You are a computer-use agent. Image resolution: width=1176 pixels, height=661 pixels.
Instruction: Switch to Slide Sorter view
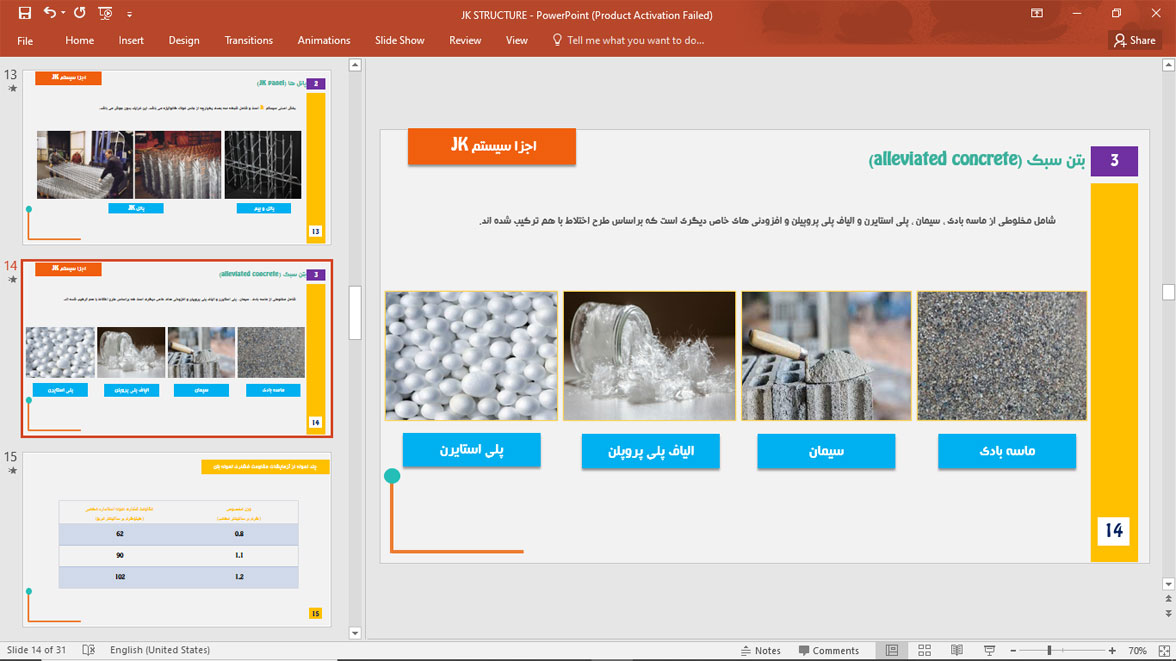click(x=924, y=650)
